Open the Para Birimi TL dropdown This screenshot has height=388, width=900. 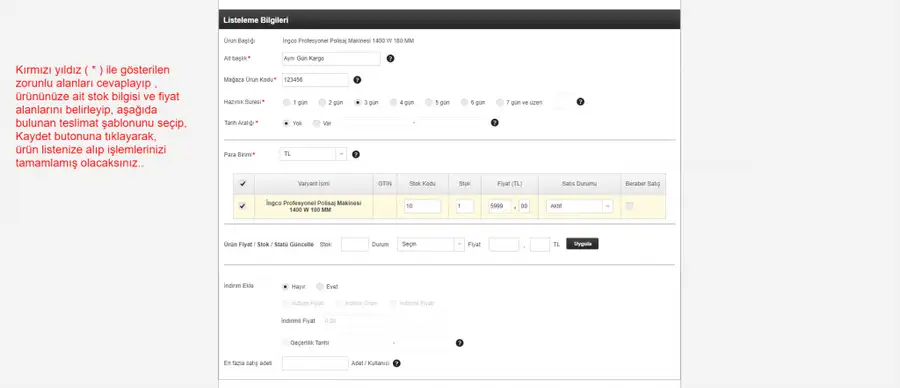click(313, 154)
